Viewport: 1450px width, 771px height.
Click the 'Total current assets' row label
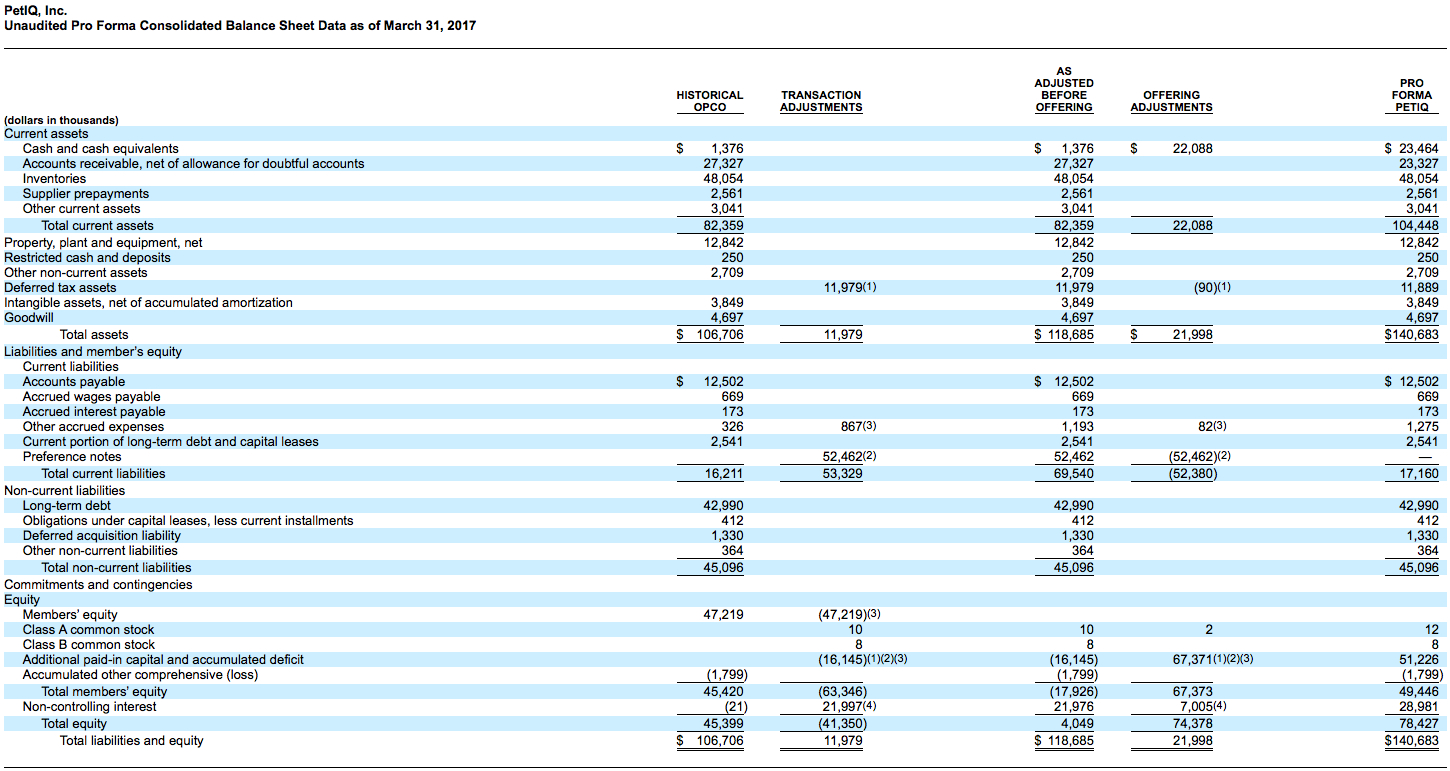pyautogui.click(x=98, y=225)
